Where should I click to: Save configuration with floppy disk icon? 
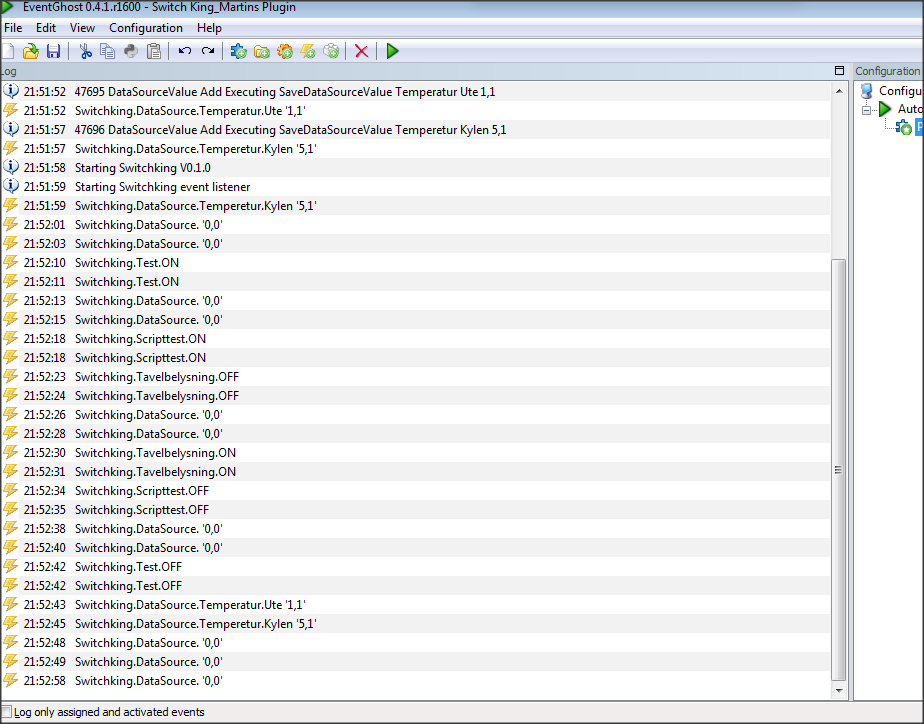(54, 51)
